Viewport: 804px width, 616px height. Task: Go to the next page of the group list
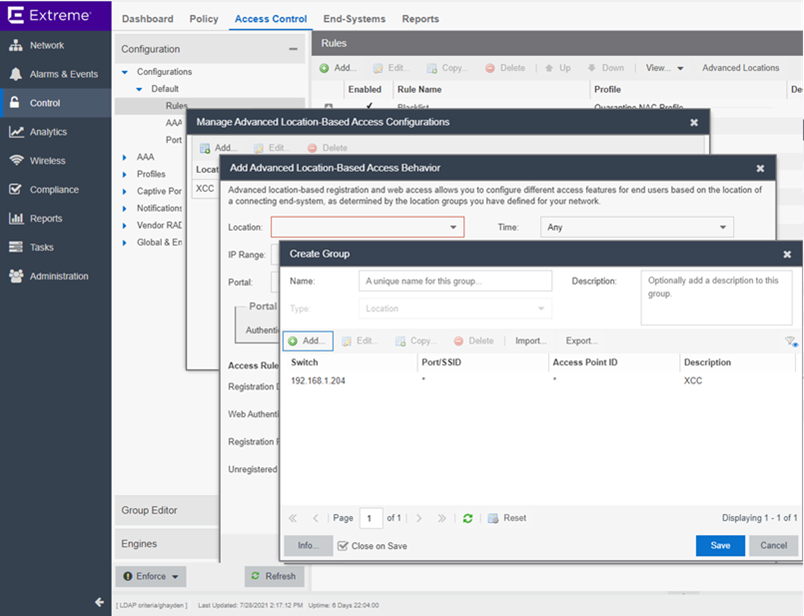pyautogui.click(x=419, y=518)
